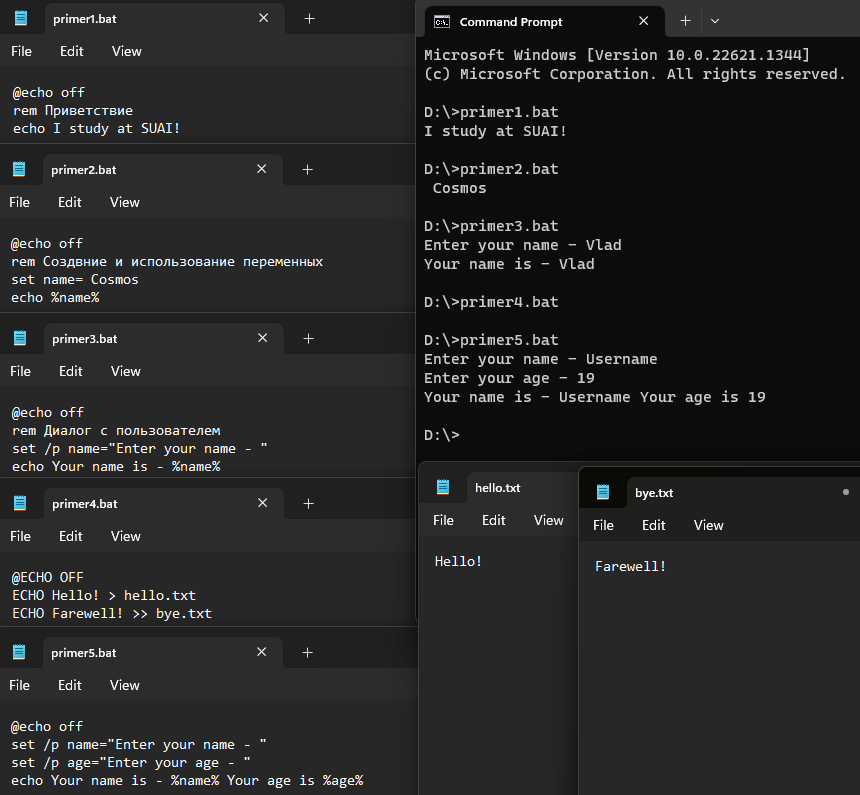Open a new Command Prompt tab

[686, 21]
